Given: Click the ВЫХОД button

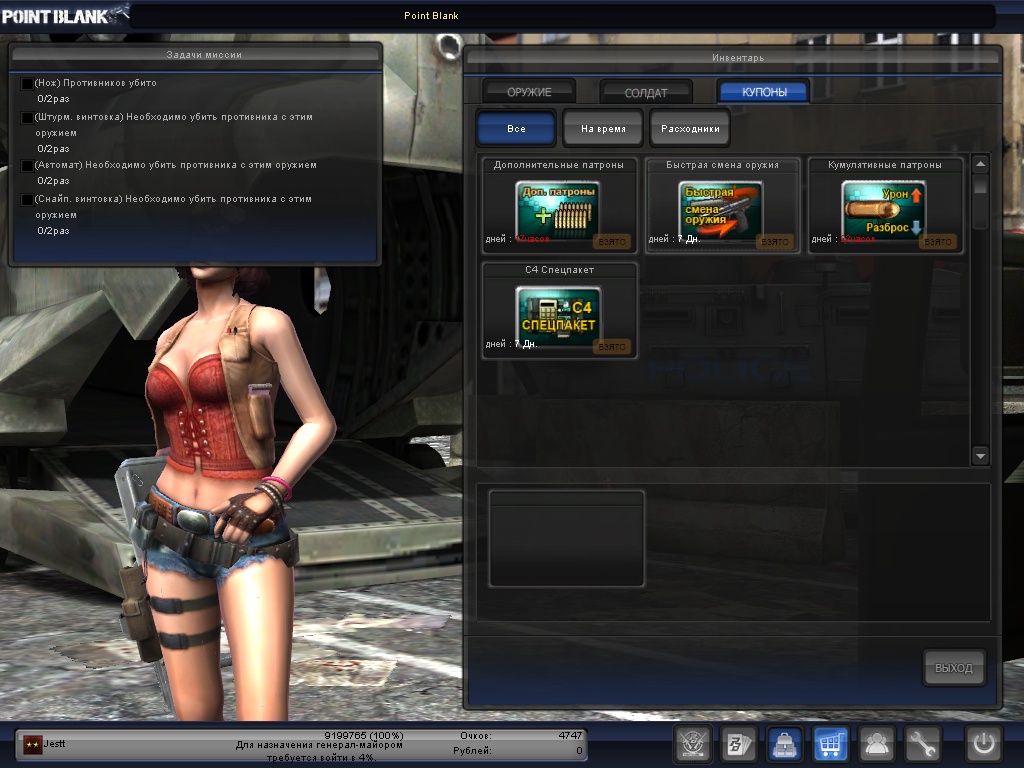Looking at the screenshot, I should tap(953, 667).
